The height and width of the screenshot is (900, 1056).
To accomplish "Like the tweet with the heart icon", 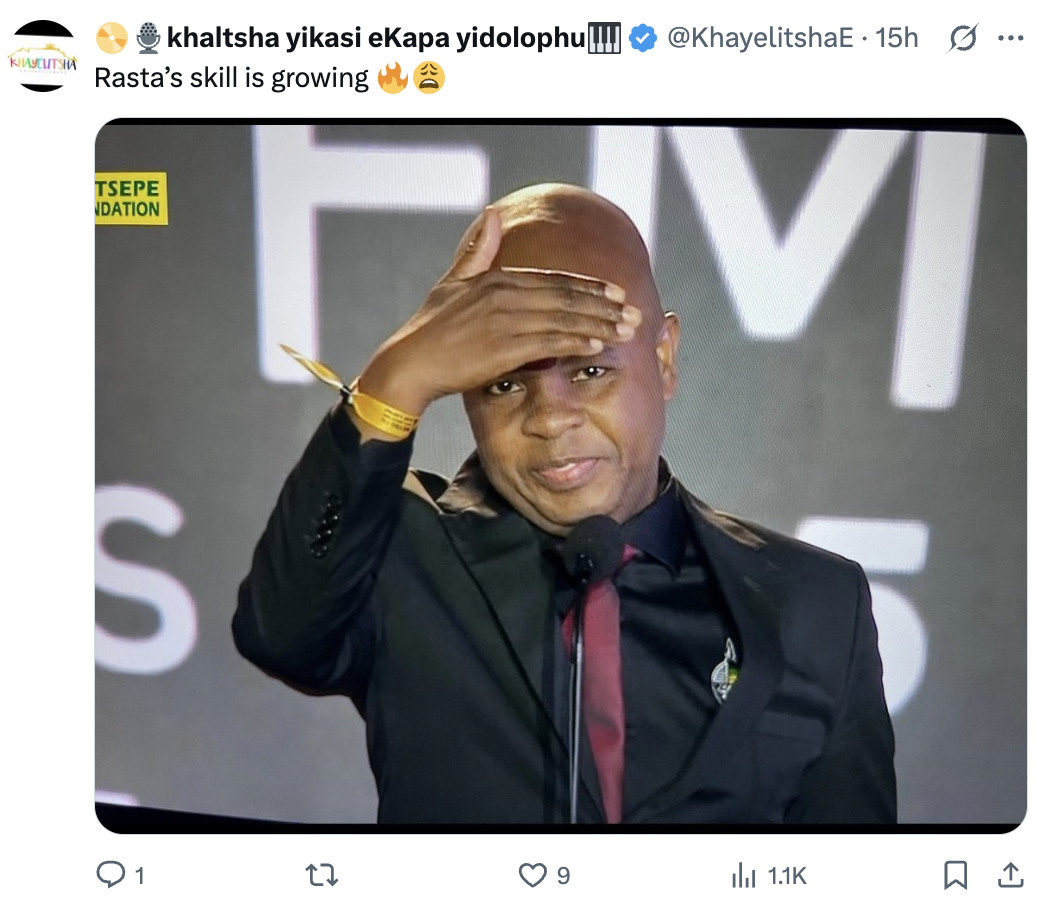I will click(x=533, y=876).
